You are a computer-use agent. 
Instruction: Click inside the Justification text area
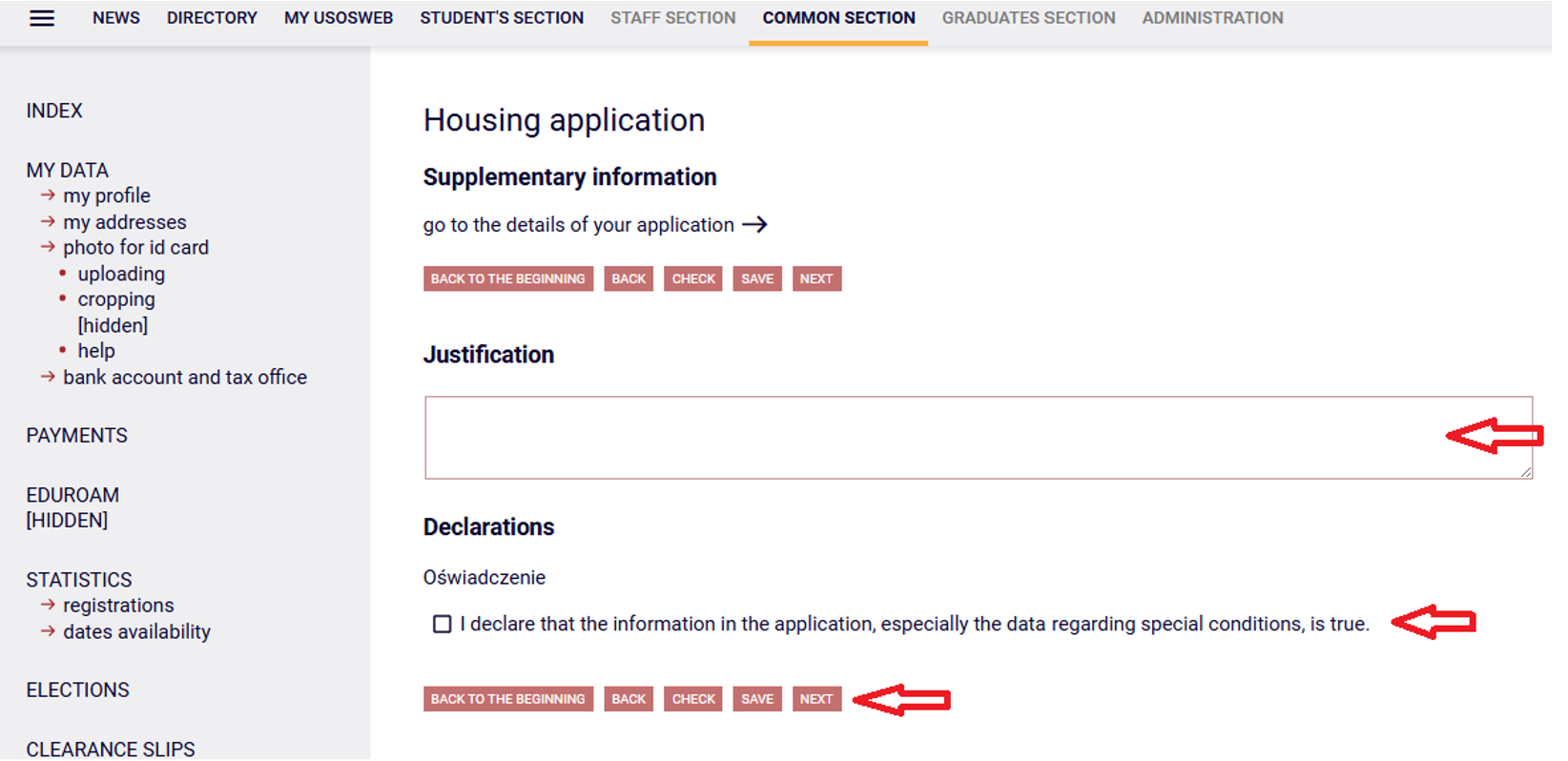click(x=979, y=438)
